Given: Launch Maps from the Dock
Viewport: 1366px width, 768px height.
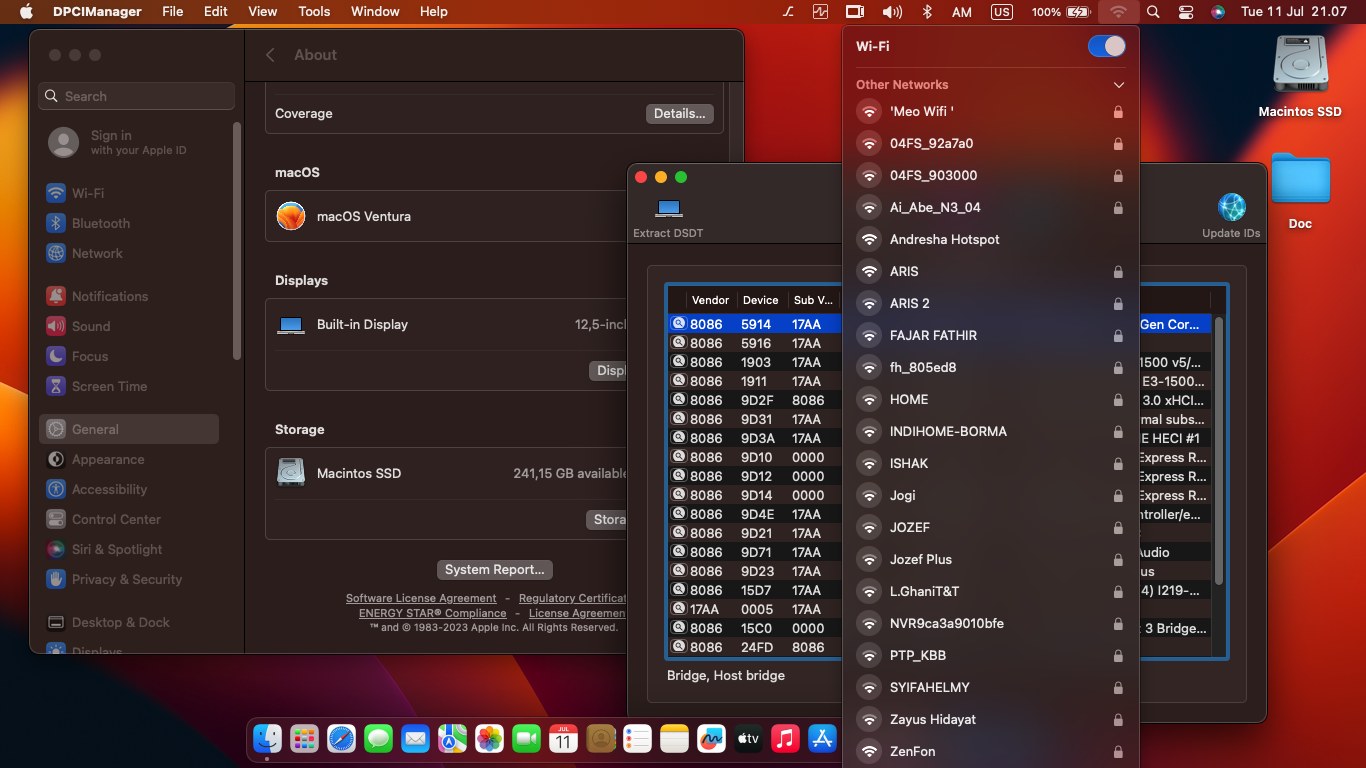Looking at the screenshot, I should [452, 739].
